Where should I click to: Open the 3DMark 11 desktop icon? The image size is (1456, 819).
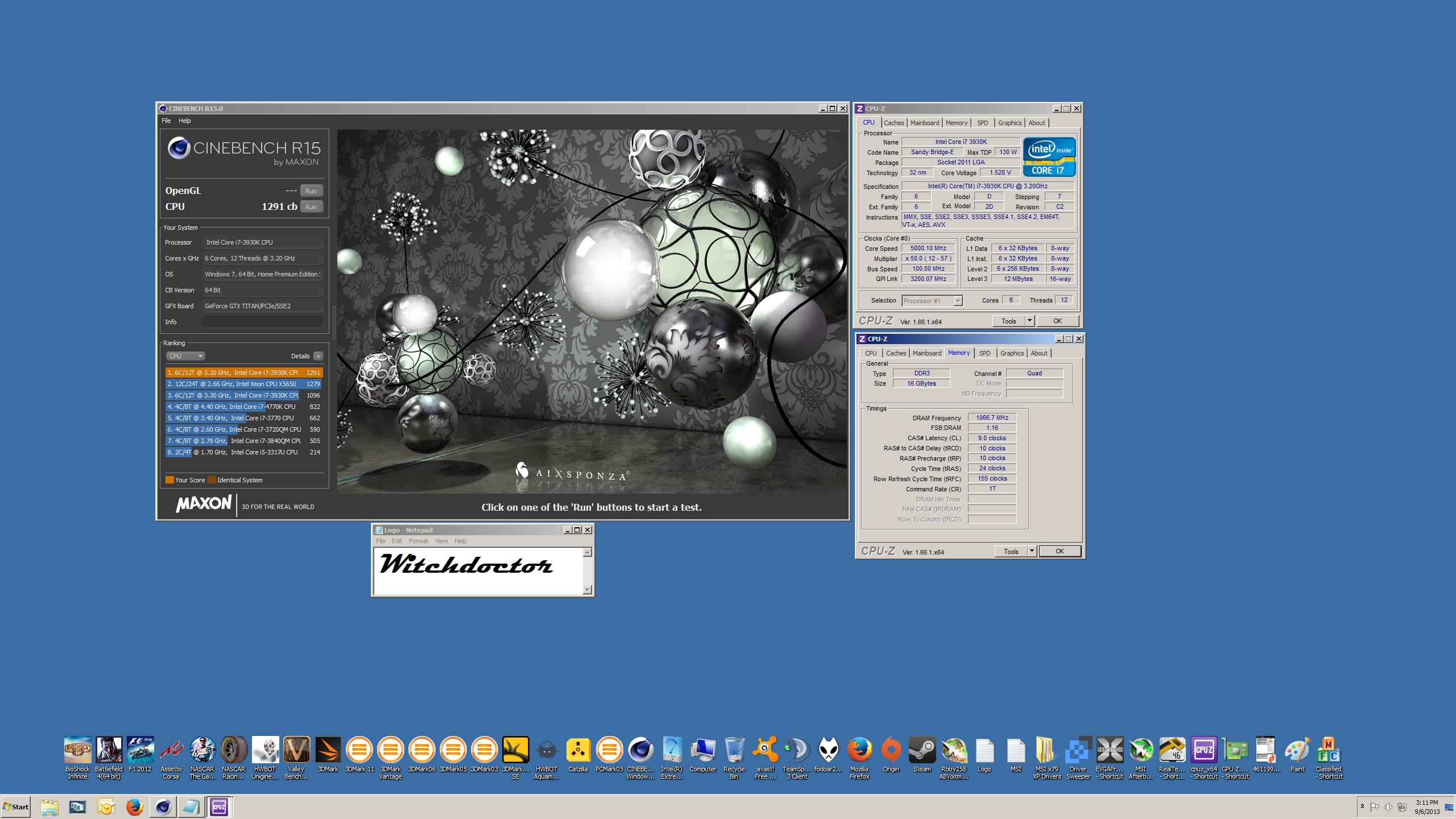pos(359,751)
